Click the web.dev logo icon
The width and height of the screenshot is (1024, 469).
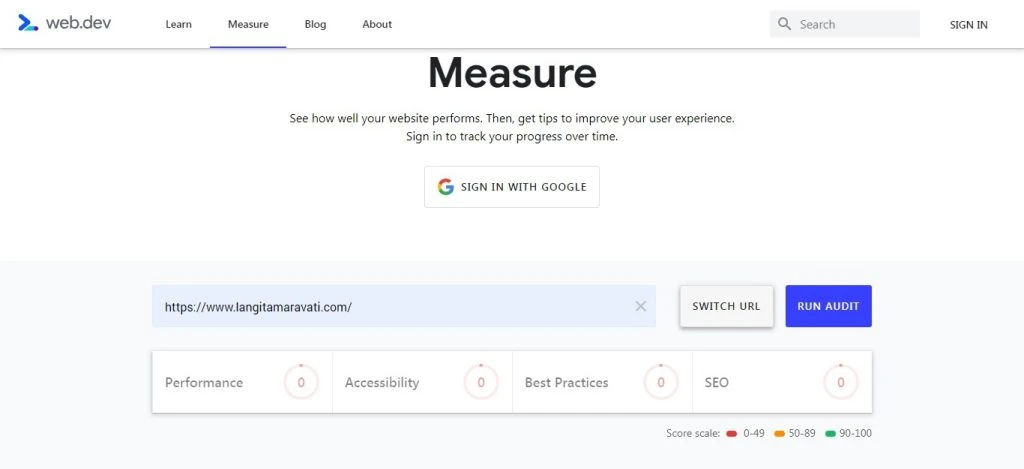(x=27, y=24)
